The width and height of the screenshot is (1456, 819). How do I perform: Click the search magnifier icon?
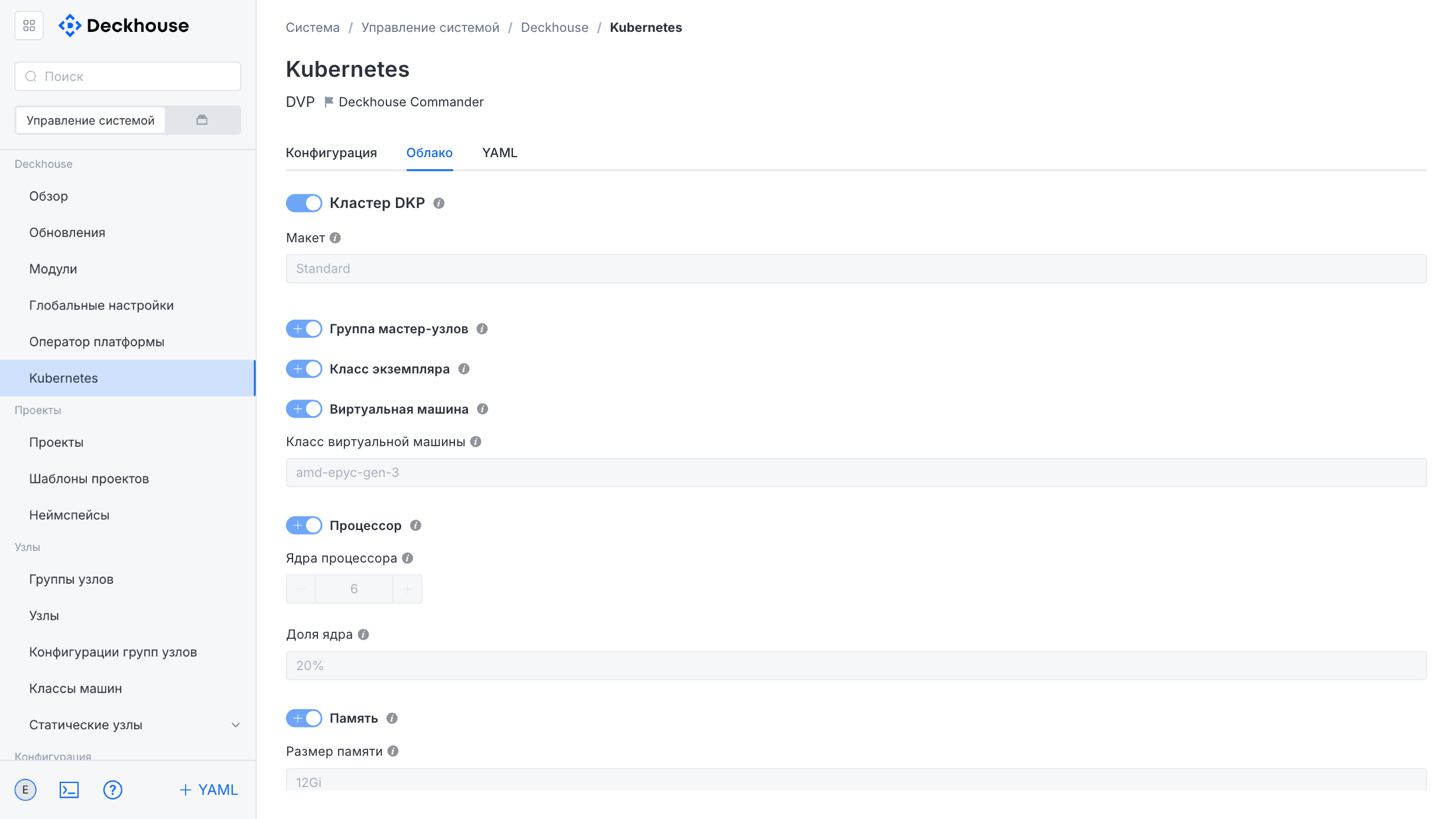31,76
